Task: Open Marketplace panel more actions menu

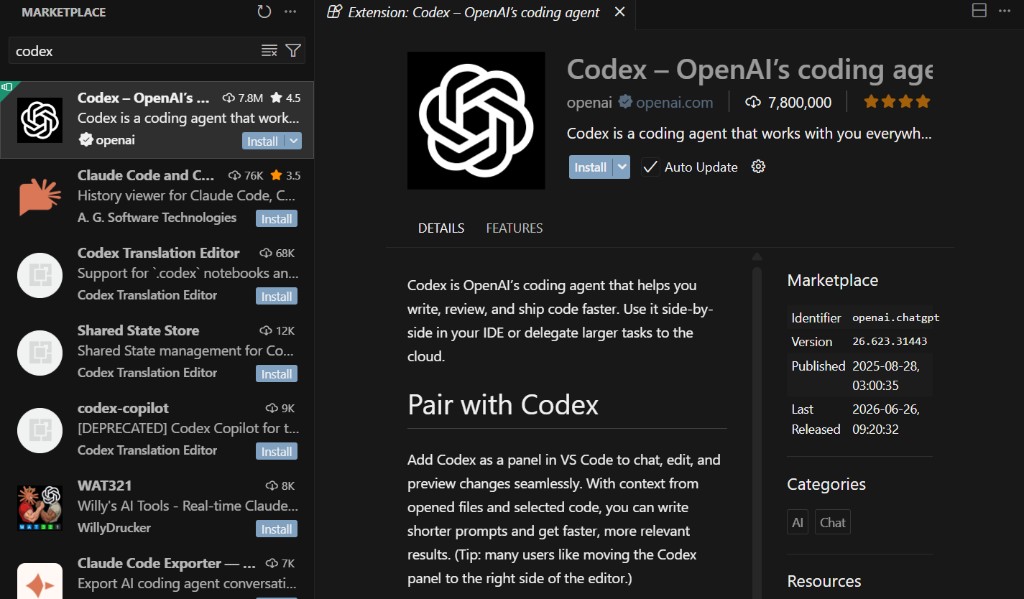Action: click(291, 12)
